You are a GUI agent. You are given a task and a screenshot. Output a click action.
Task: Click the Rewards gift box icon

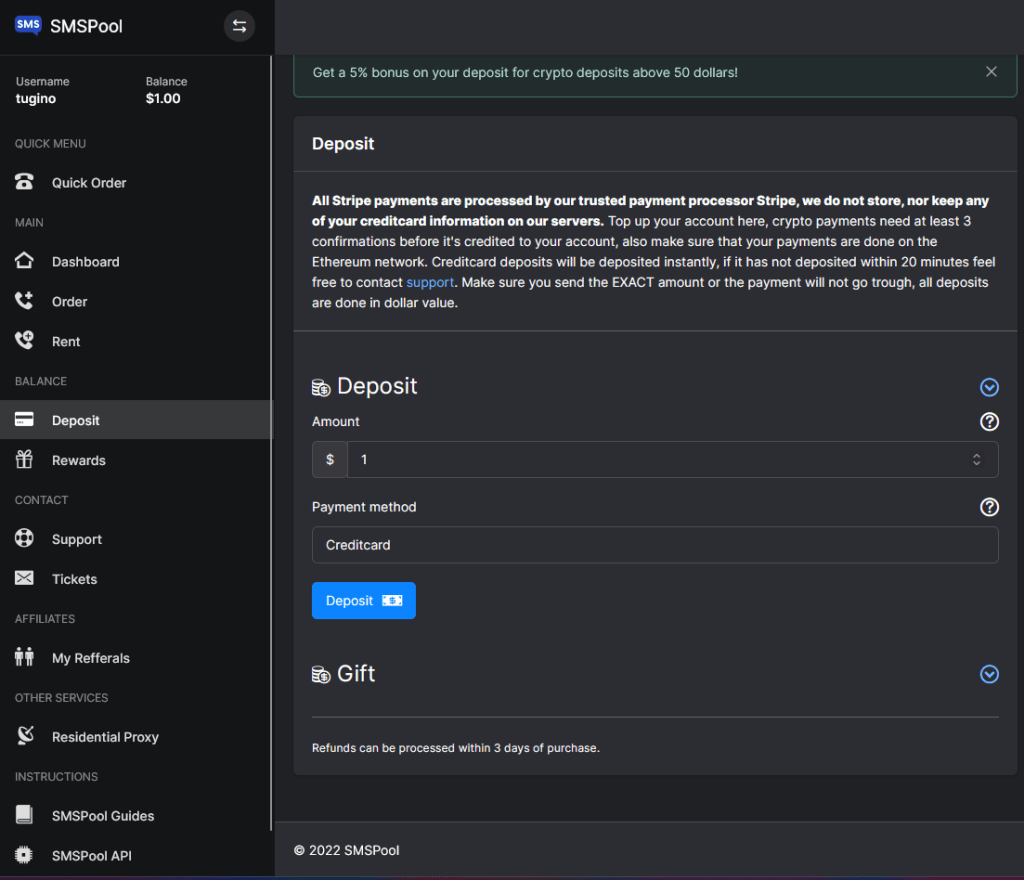[25, 460]
